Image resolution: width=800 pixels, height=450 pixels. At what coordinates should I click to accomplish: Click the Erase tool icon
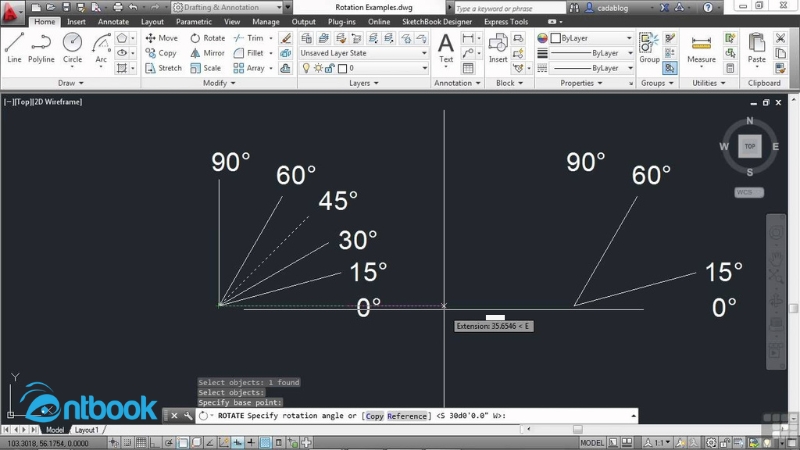[x=286, y=38]
